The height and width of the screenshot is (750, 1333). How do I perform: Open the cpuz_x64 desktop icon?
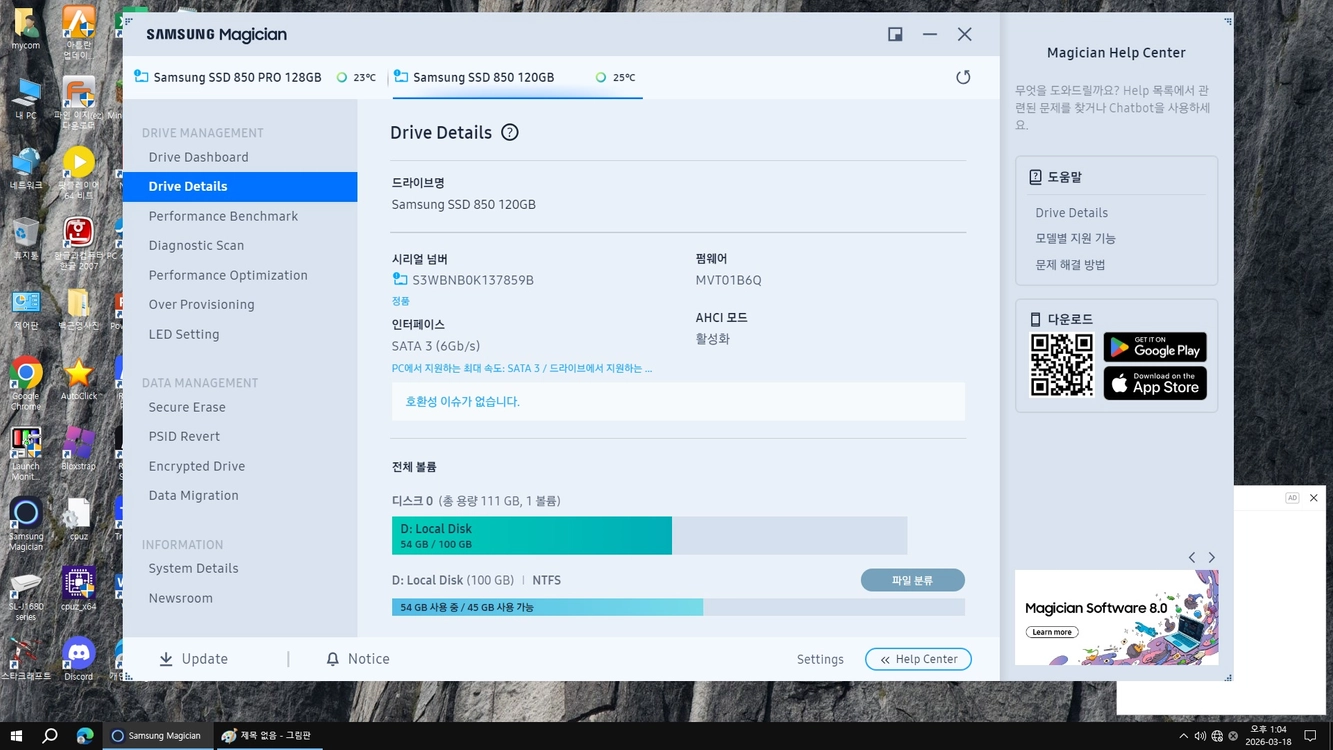click(78, 588)
